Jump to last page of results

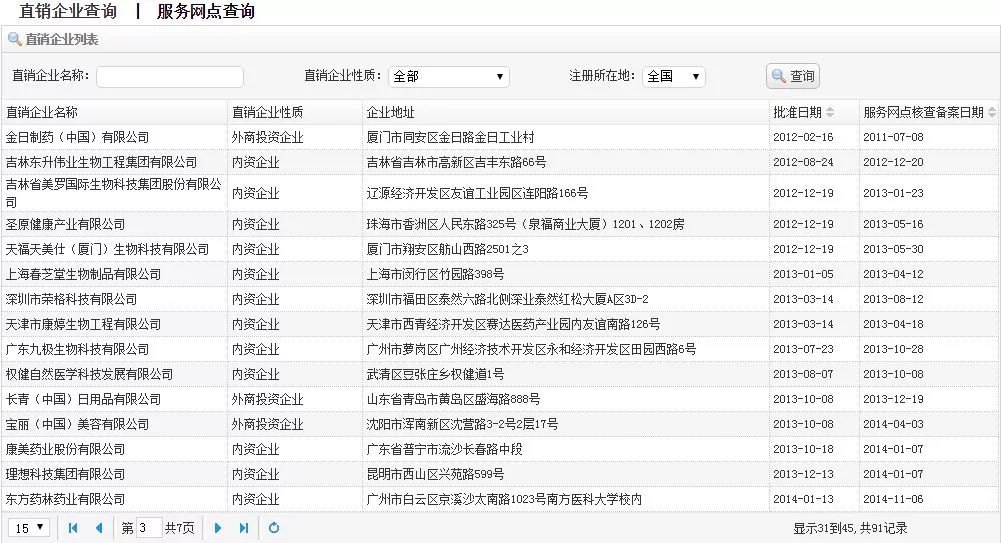click(243, 528)
